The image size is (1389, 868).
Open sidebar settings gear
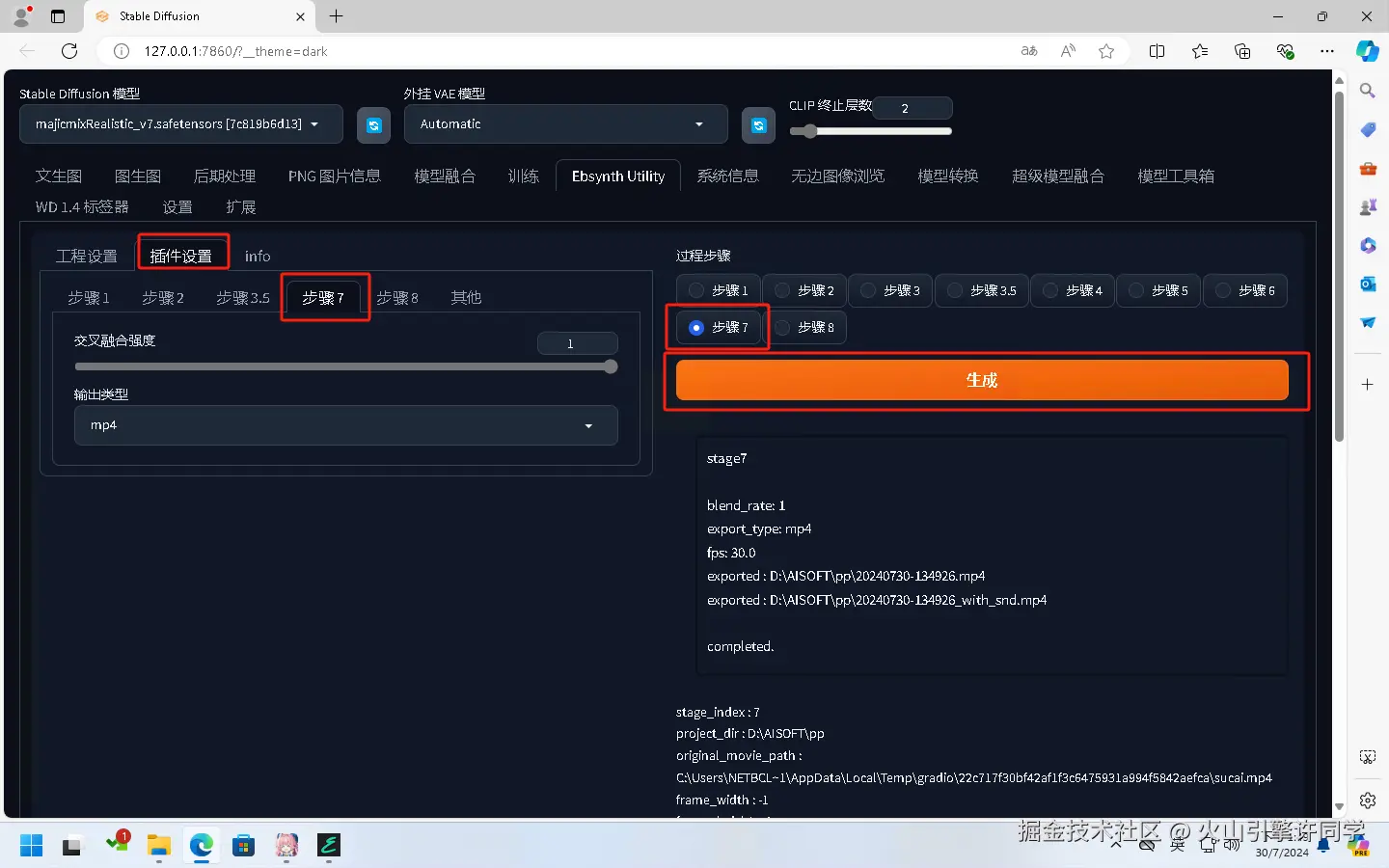[1367, 800]
